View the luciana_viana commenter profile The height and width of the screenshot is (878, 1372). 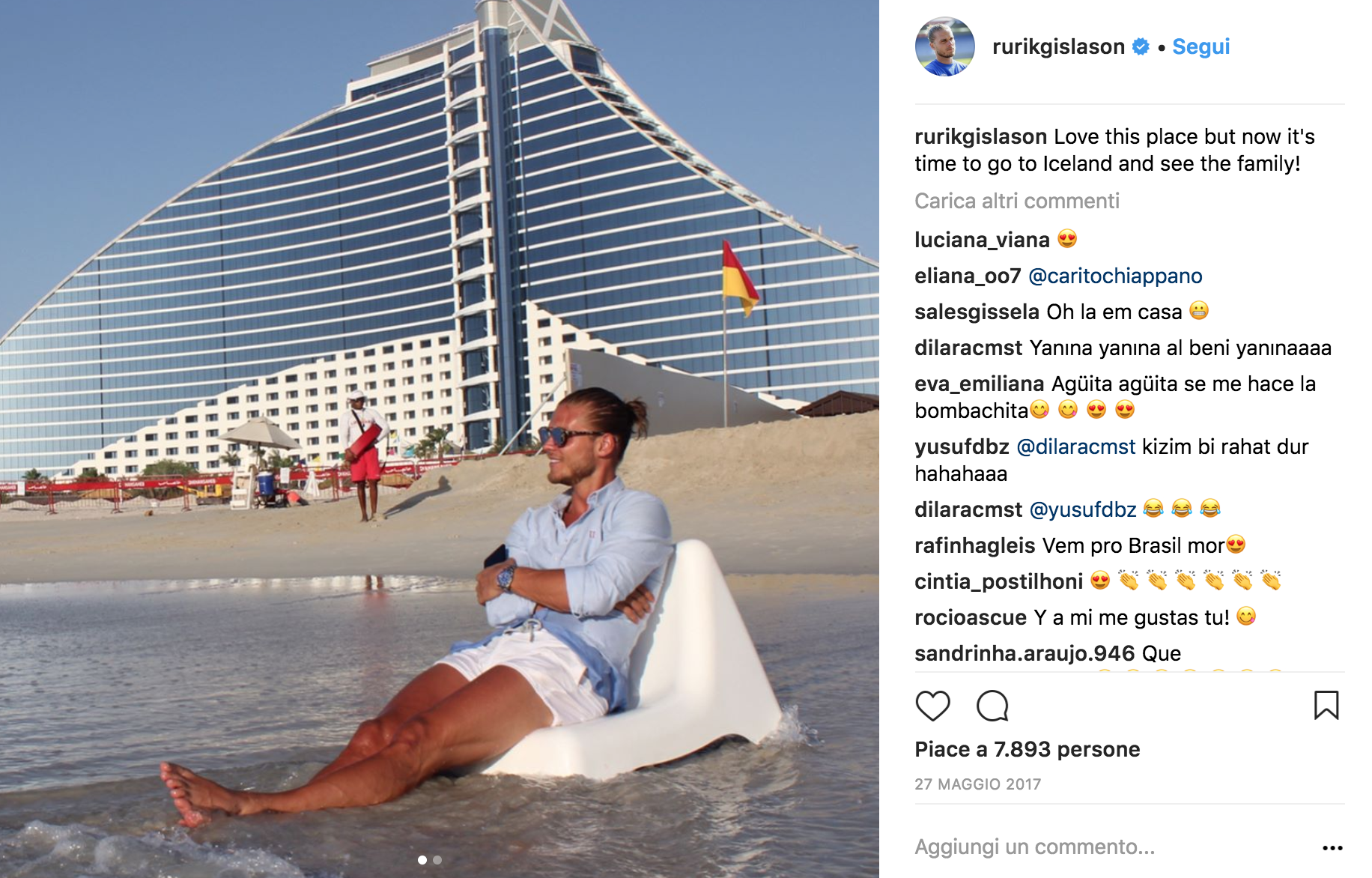coord(982,240)
